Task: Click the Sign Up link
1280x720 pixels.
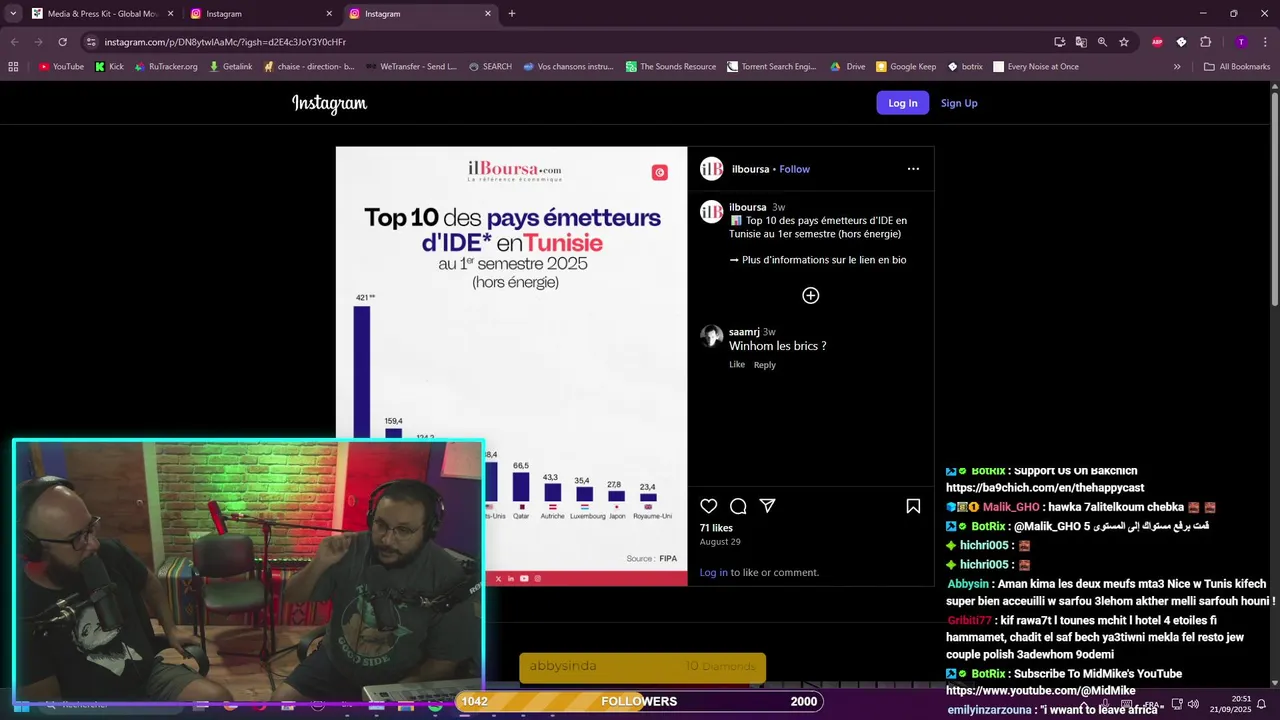Action: click(x=959, y=103)
